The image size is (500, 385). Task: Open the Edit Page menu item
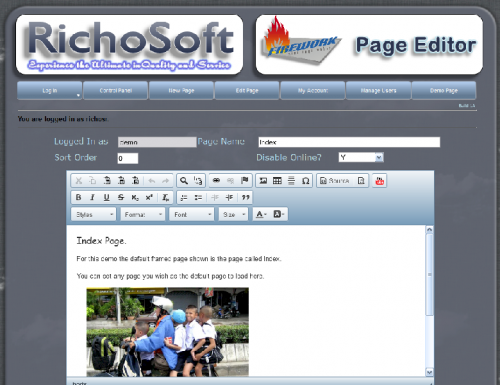247,90
